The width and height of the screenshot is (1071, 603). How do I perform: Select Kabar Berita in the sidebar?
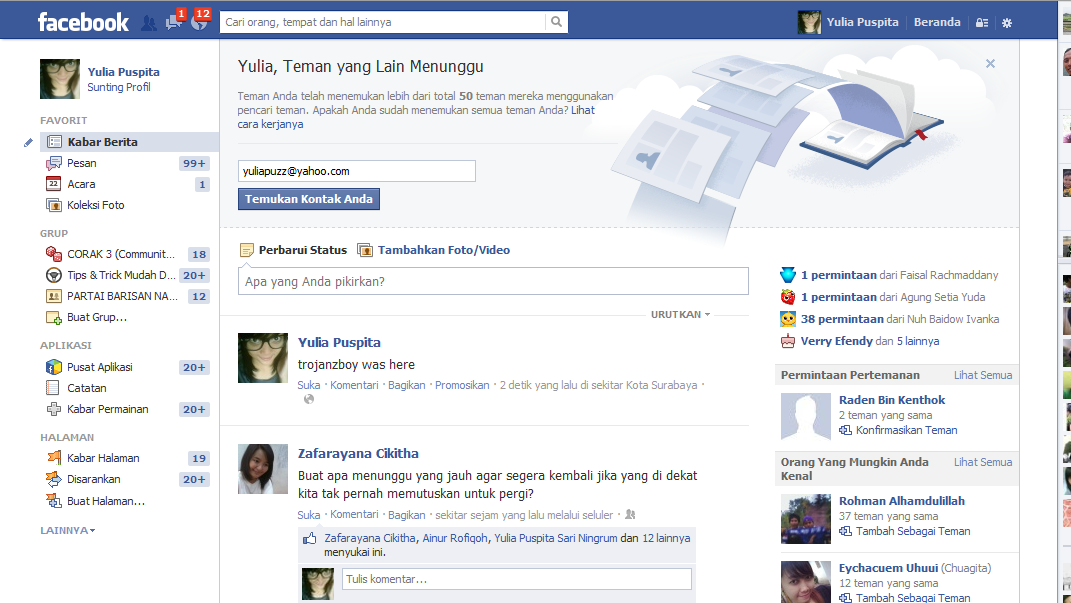coord(129,142)
